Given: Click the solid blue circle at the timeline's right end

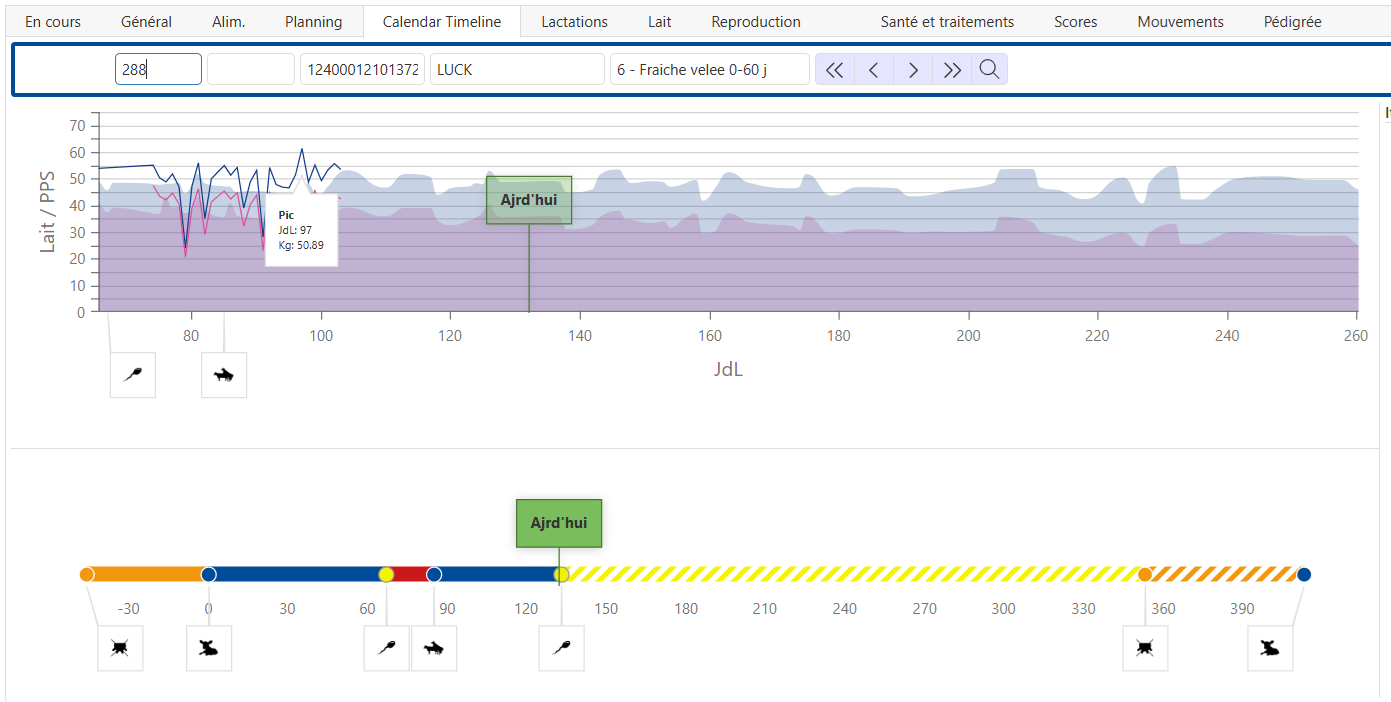Looking at the screenshot, I should tap(1304, 574).
